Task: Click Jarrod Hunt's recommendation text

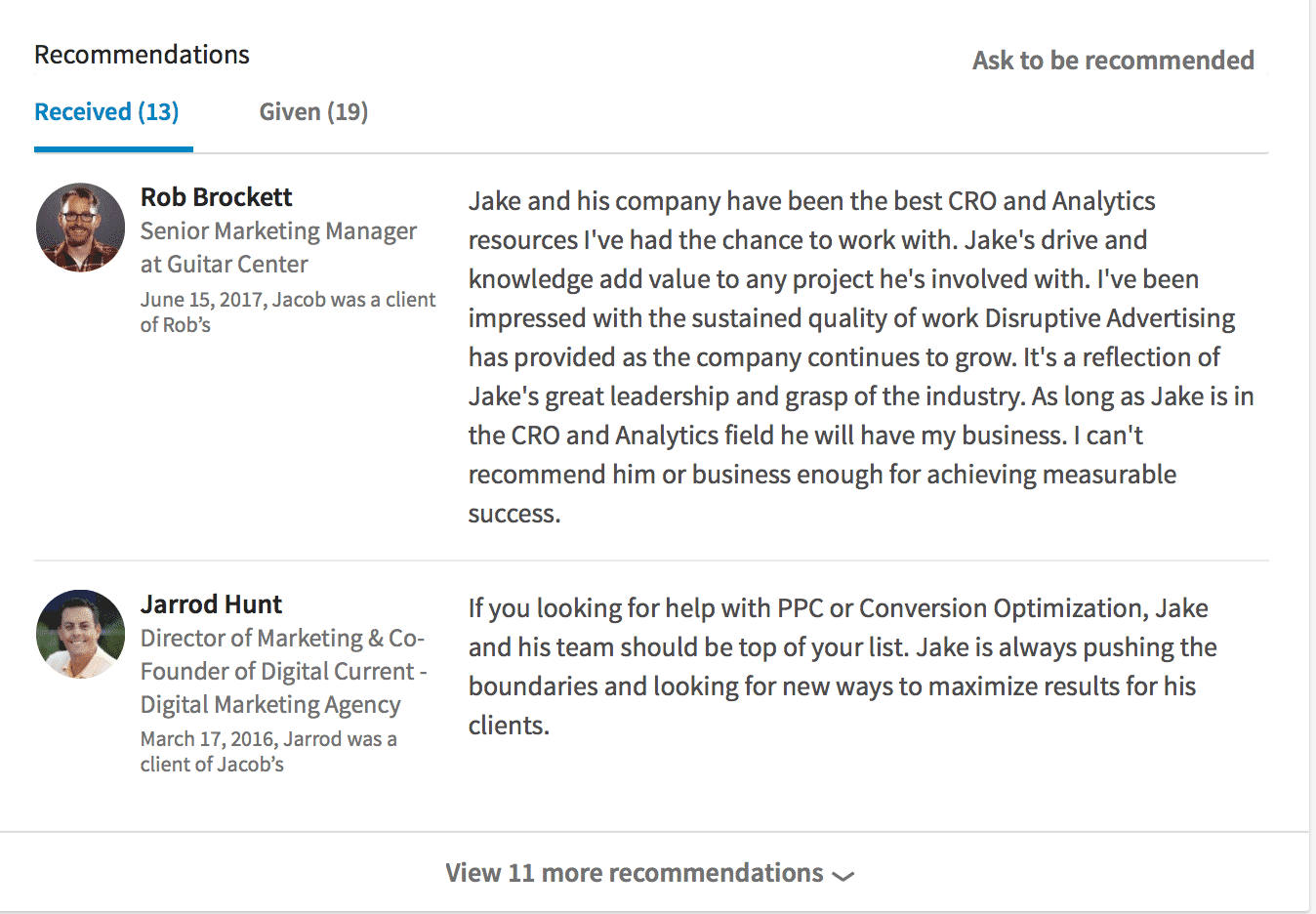Action: coord(842,666)
